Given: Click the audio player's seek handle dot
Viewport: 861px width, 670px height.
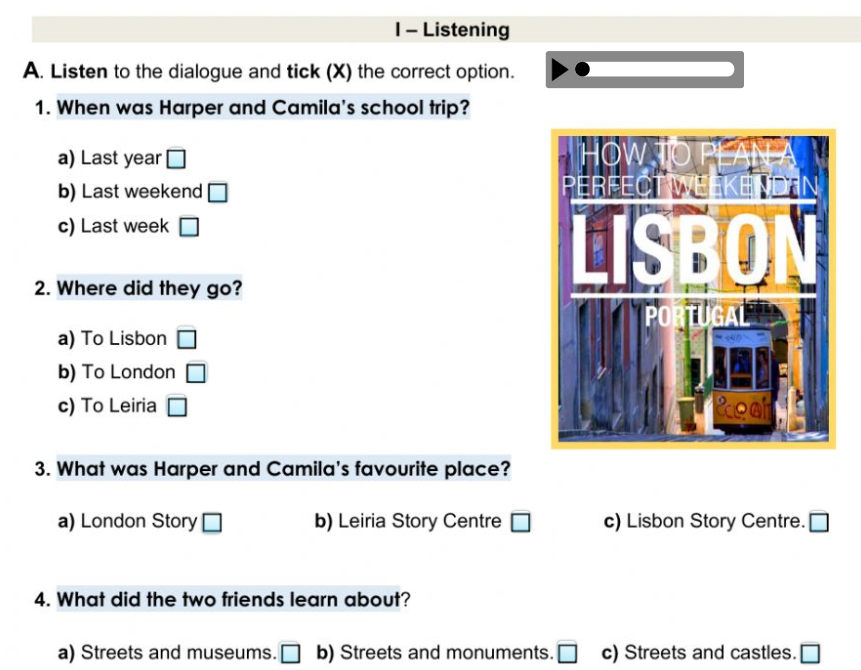Looking at the screenshot, I should (x=584, y=70).
